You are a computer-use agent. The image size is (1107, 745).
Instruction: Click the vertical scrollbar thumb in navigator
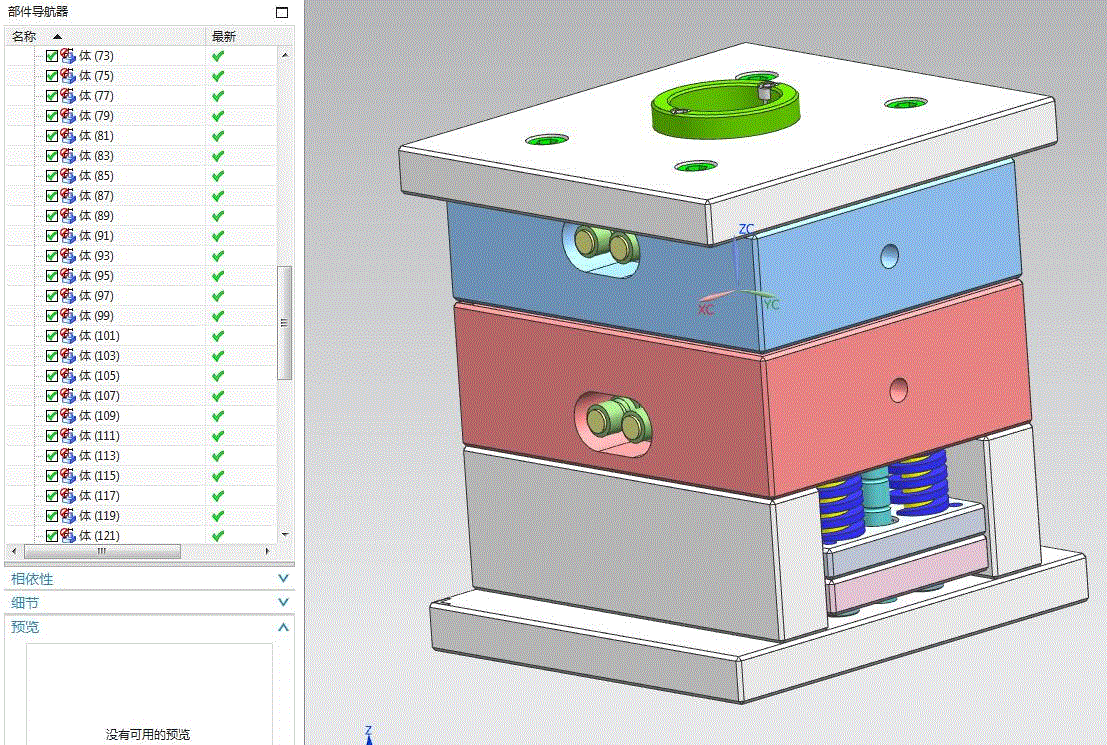pyautogui.click(x=285, y=323)
